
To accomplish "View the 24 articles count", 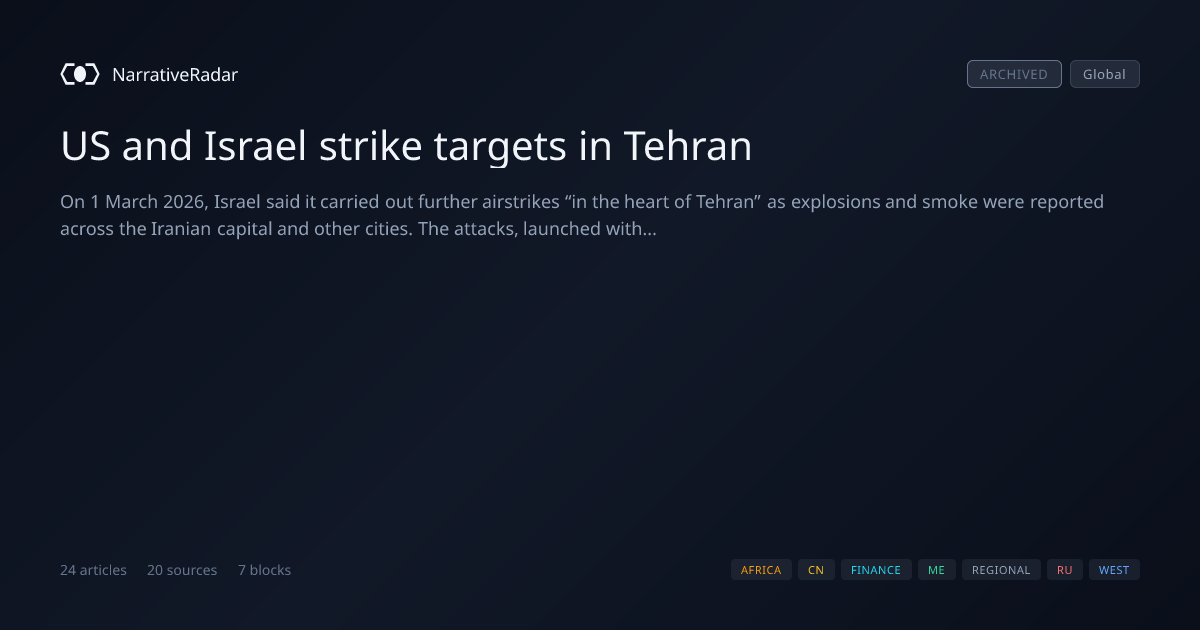I will [93, 570].
